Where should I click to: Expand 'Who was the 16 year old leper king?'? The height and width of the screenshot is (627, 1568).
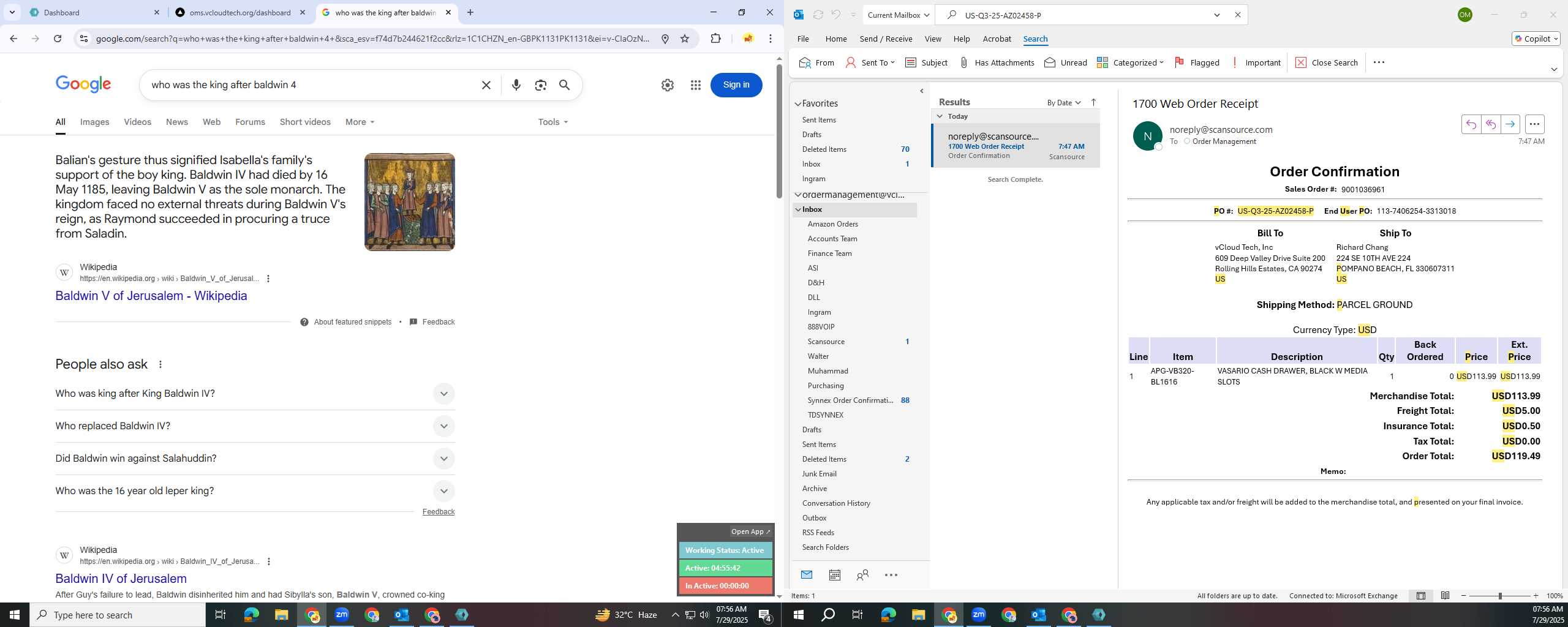(x=443, y=491)
